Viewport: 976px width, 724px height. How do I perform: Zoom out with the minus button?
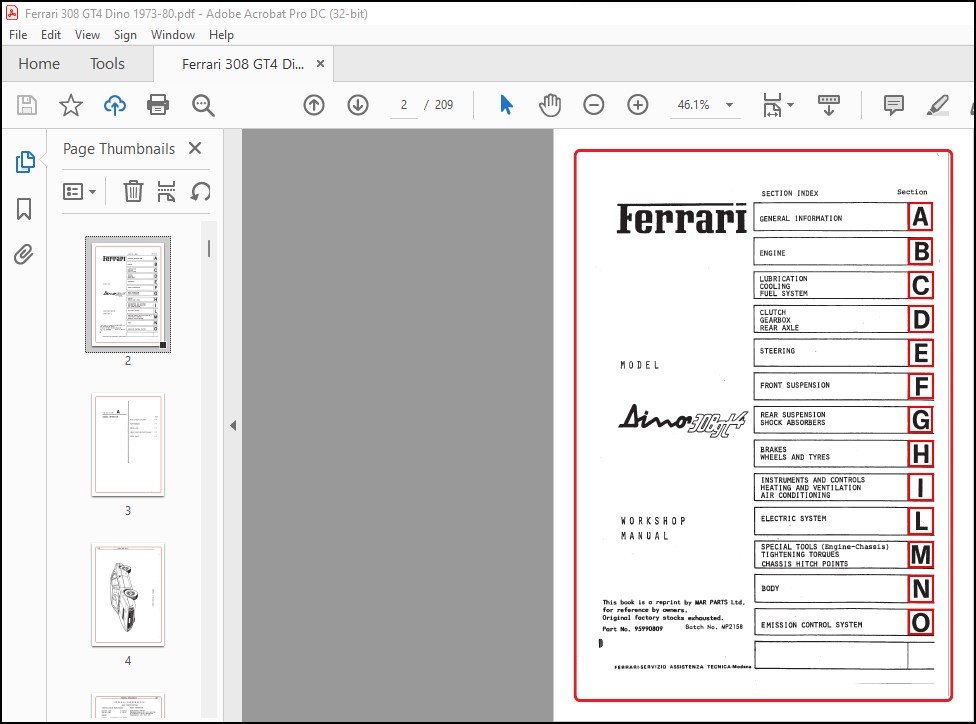[594, 105]
